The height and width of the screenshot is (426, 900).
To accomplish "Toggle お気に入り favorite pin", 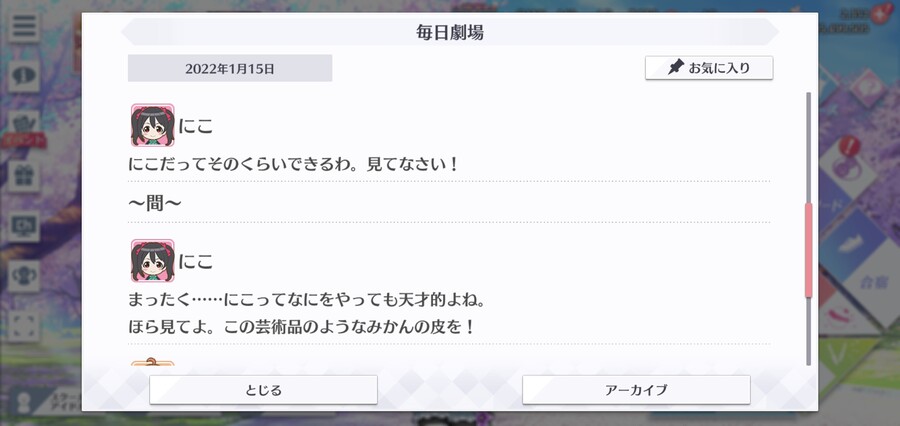I will 709,68.
